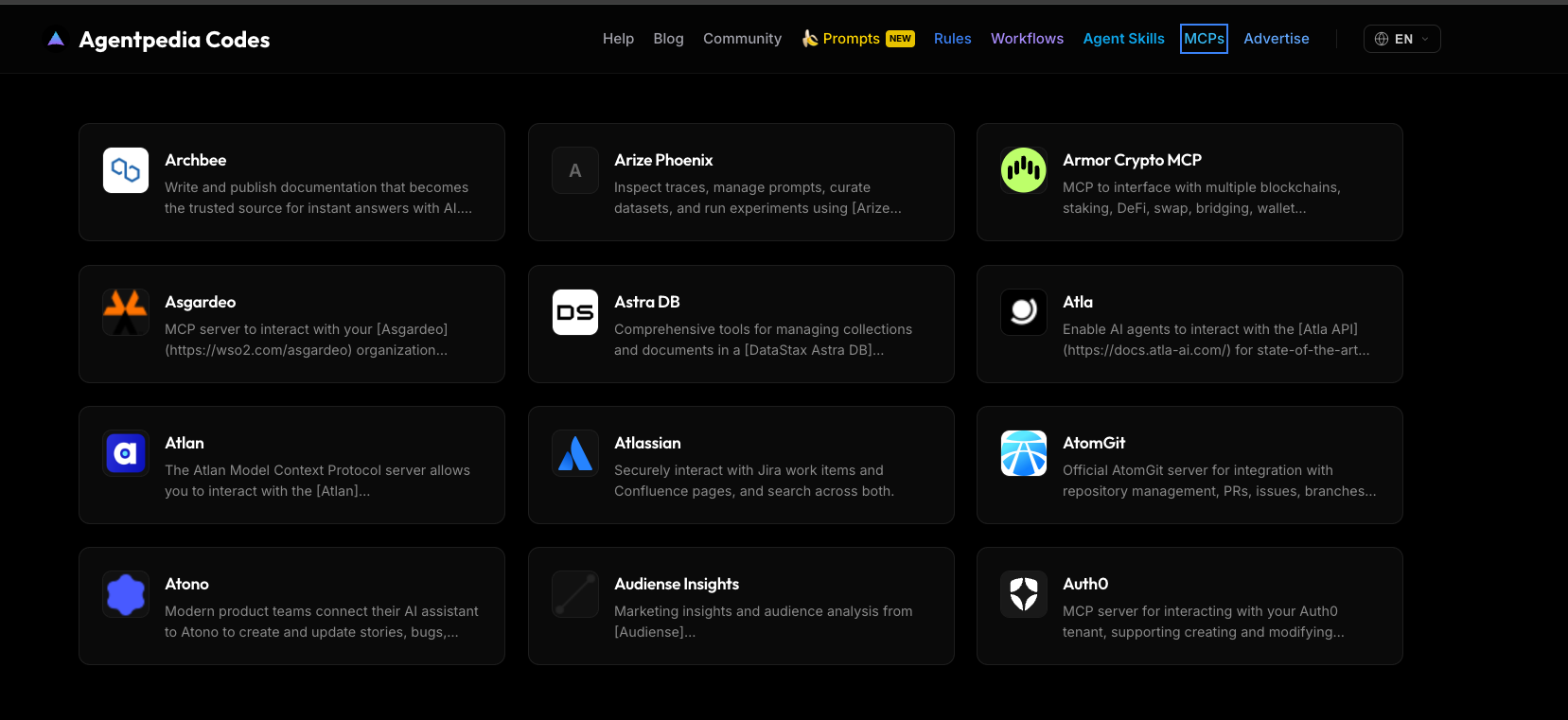1568x720 pixels.
Task: Navigate to Prompts page
Action: click(852, 39)
